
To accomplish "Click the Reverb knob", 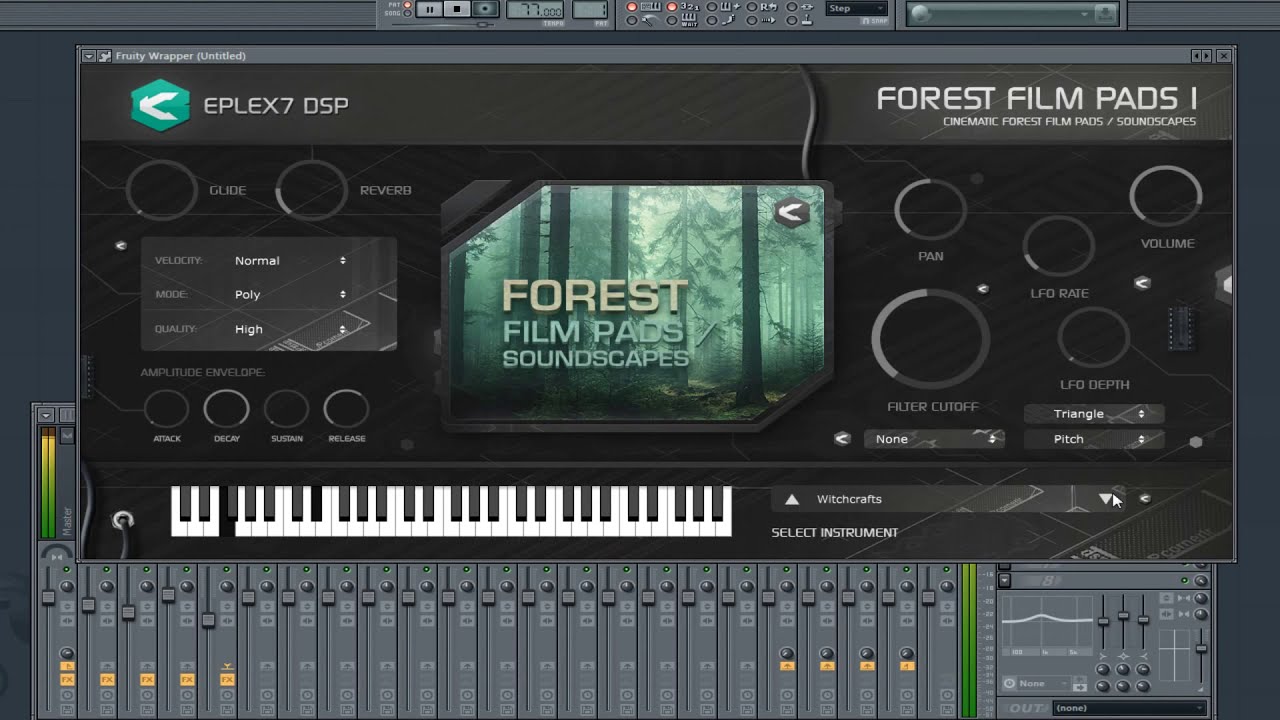I will coord(311,189).
